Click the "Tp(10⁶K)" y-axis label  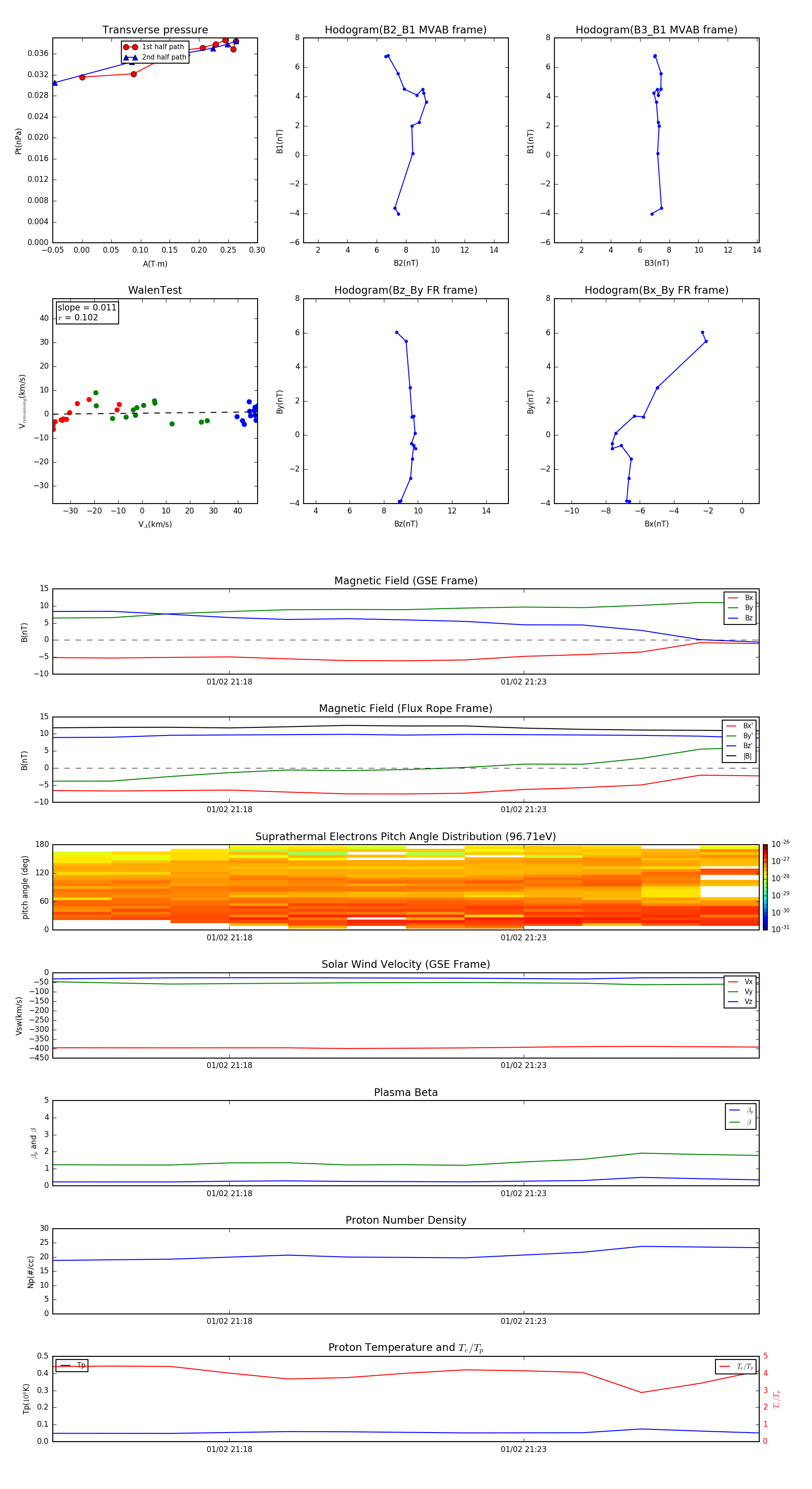pos(26,1399)
